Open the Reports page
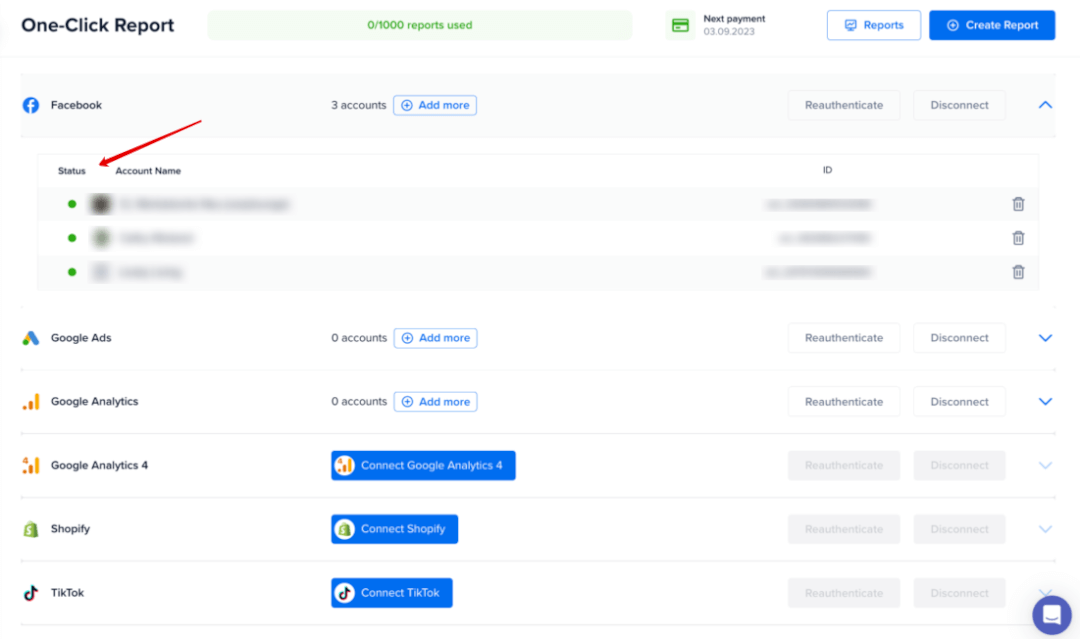The height and width of the screenshot is (639, 1080). pyautogui.click(x=873, y=25)
